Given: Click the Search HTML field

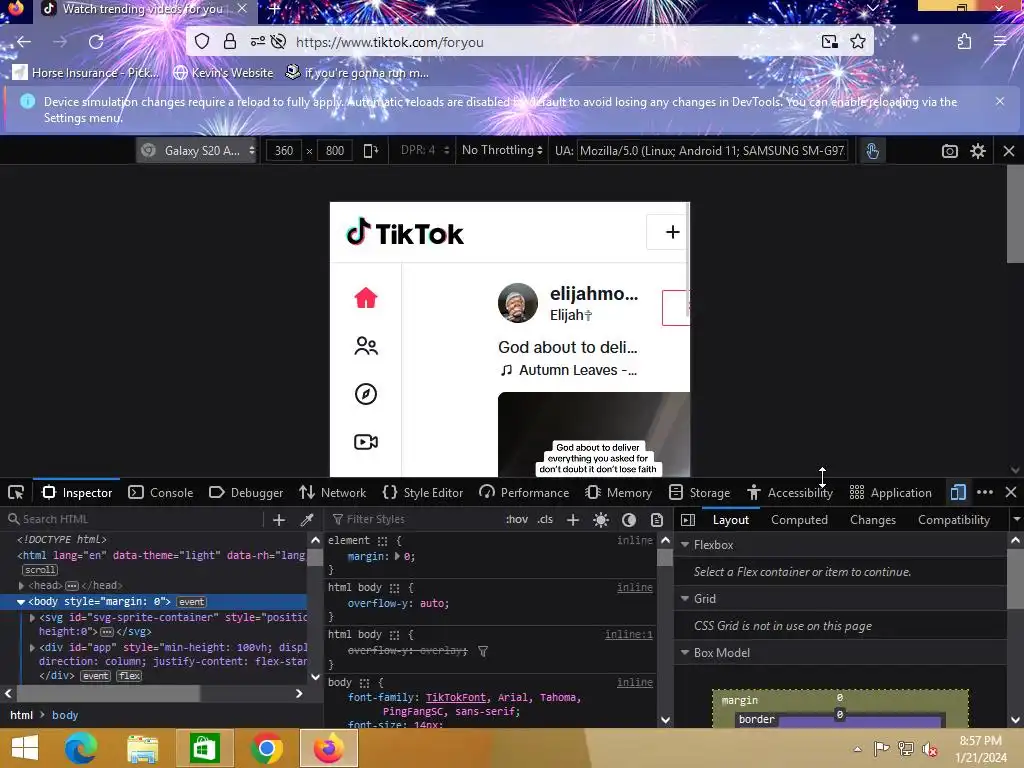Looking at the screenshot, I should point(134,519).
